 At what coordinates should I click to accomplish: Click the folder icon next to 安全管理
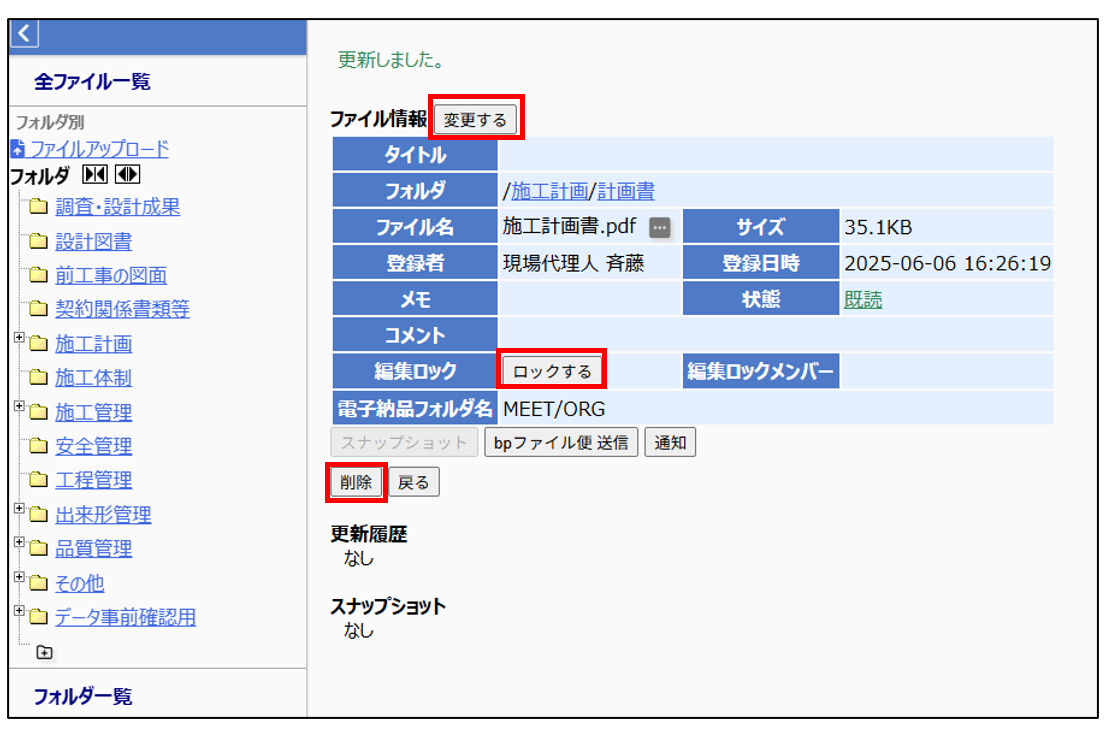pos(39,446)
